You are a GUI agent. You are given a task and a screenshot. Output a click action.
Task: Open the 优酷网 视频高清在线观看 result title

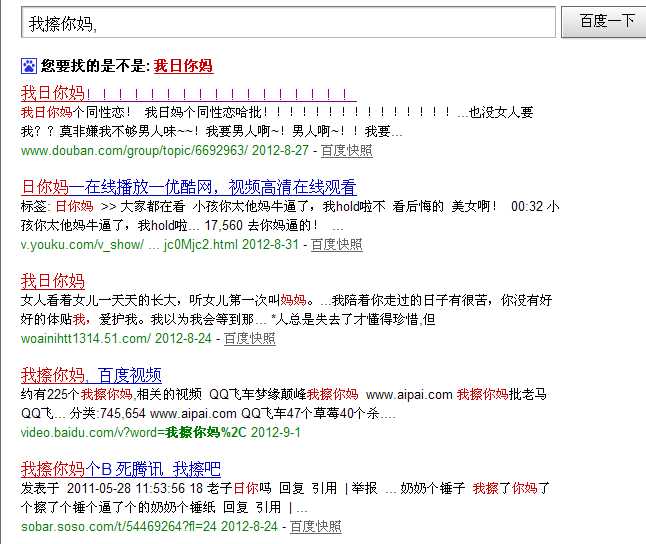pos(188,187)
